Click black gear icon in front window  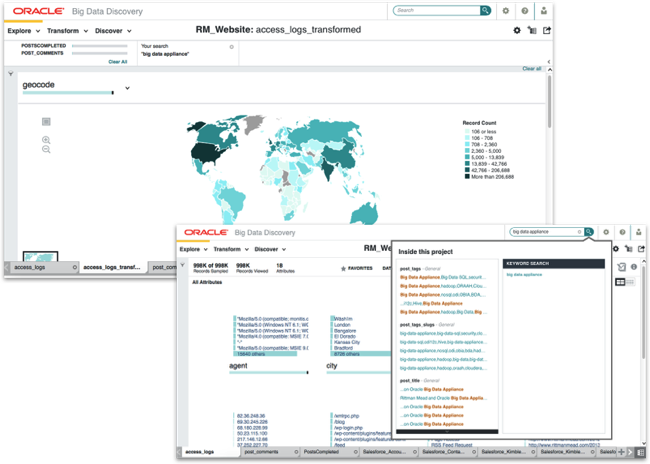616,249
